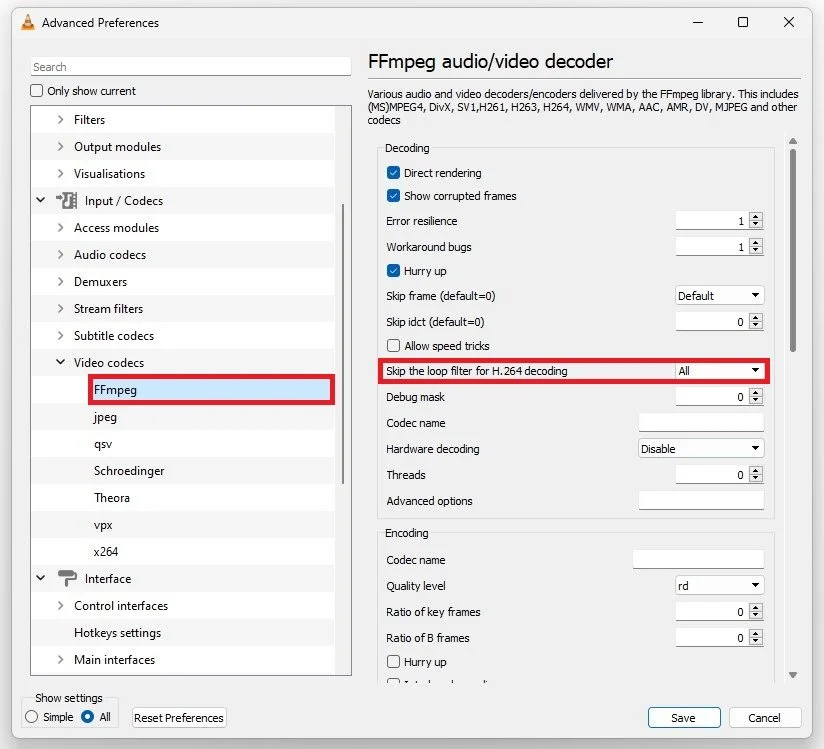Expand Output modules node
The image size is (824, 749).
(x=60, y=146)
